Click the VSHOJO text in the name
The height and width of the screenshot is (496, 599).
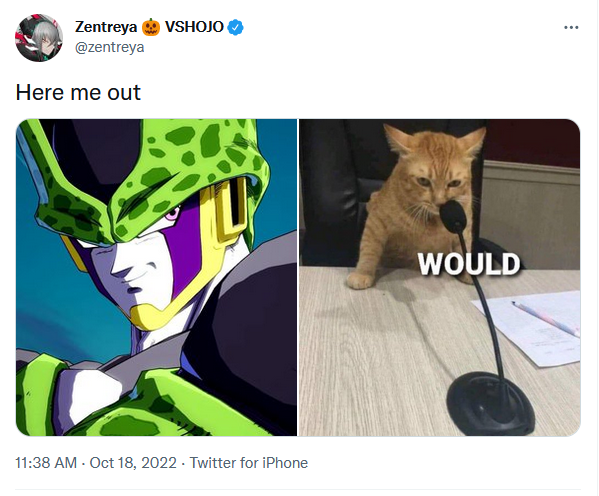tap(194, 27)
